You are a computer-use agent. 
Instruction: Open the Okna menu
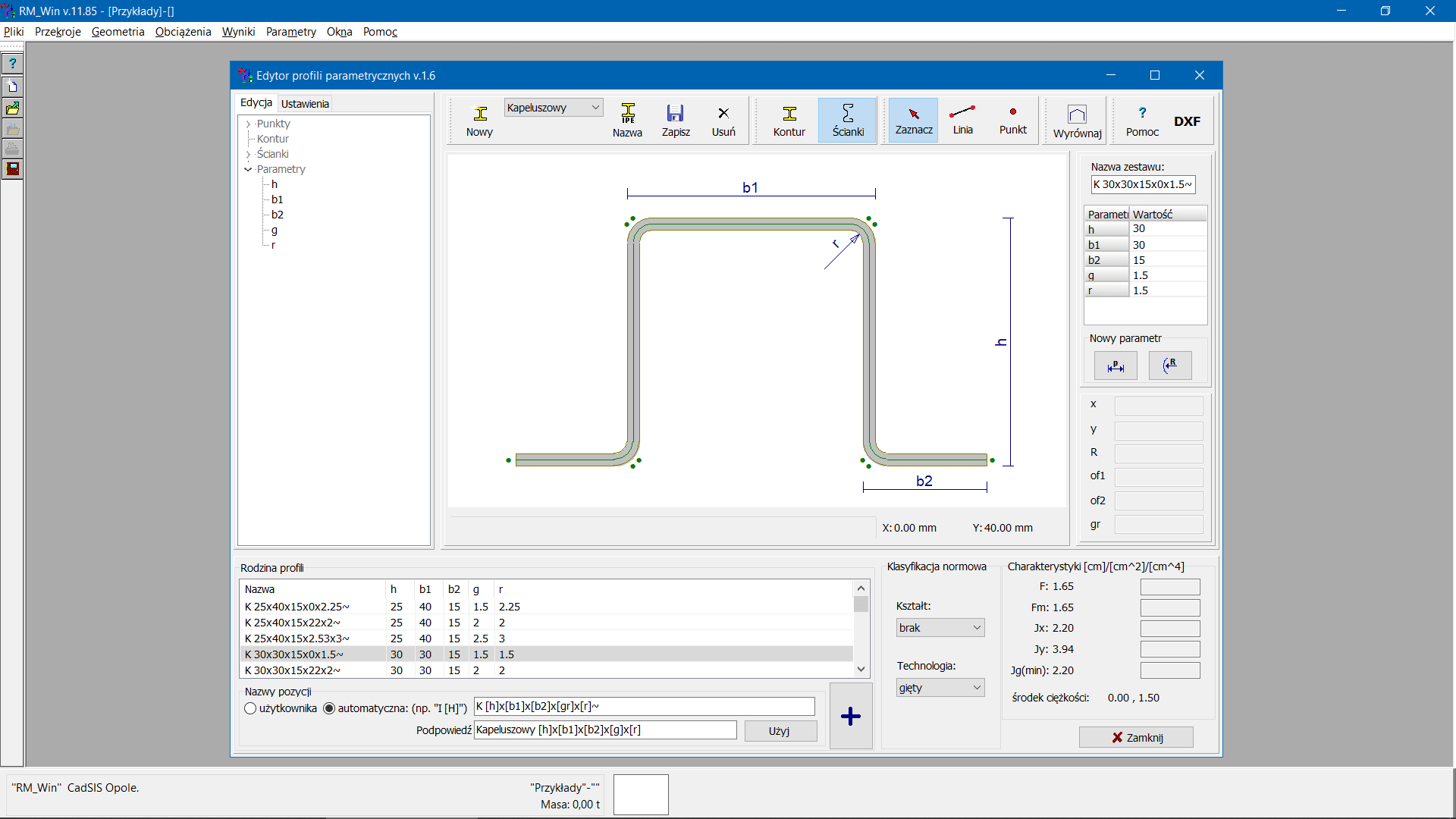pos(339,32)
